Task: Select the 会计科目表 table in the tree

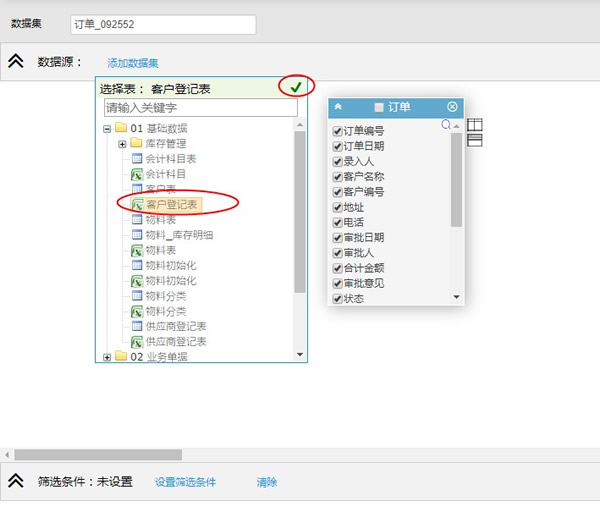Action: pyautogui.click(x=170, y=158)
